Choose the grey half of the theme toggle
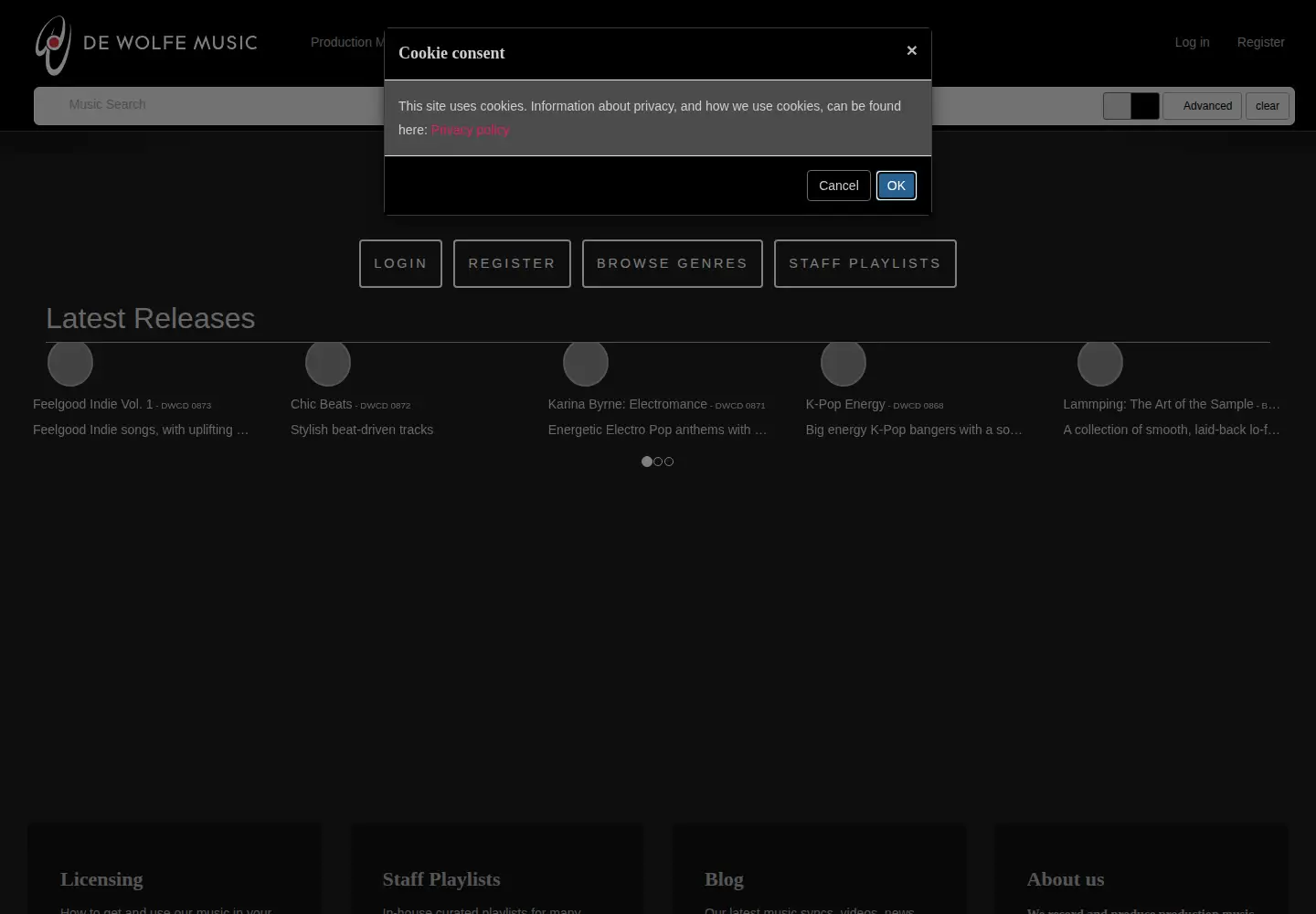This screenshot has height=914, width=1316. 1117,106
